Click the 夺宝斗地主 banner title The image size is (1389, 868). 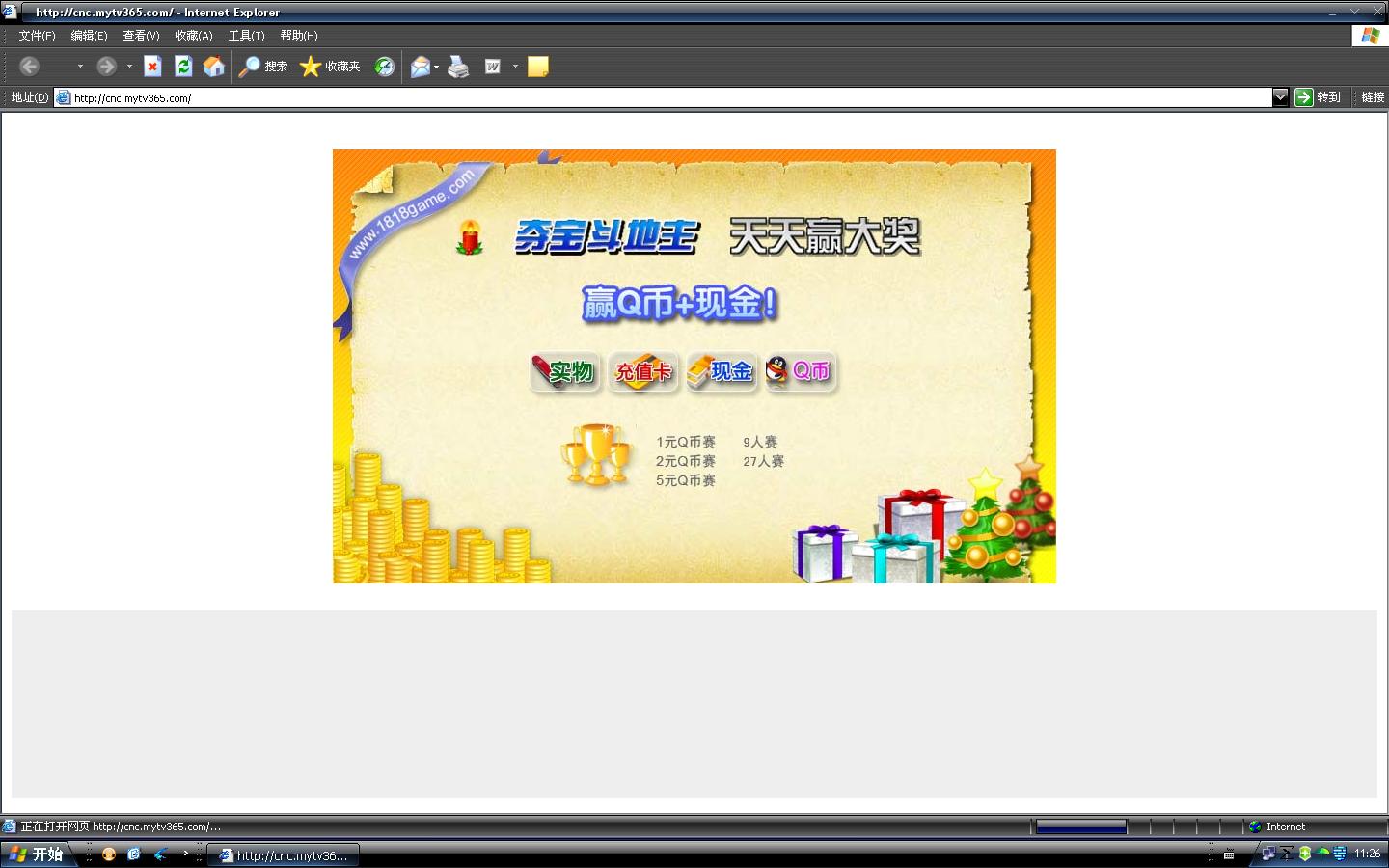[607, 236]
